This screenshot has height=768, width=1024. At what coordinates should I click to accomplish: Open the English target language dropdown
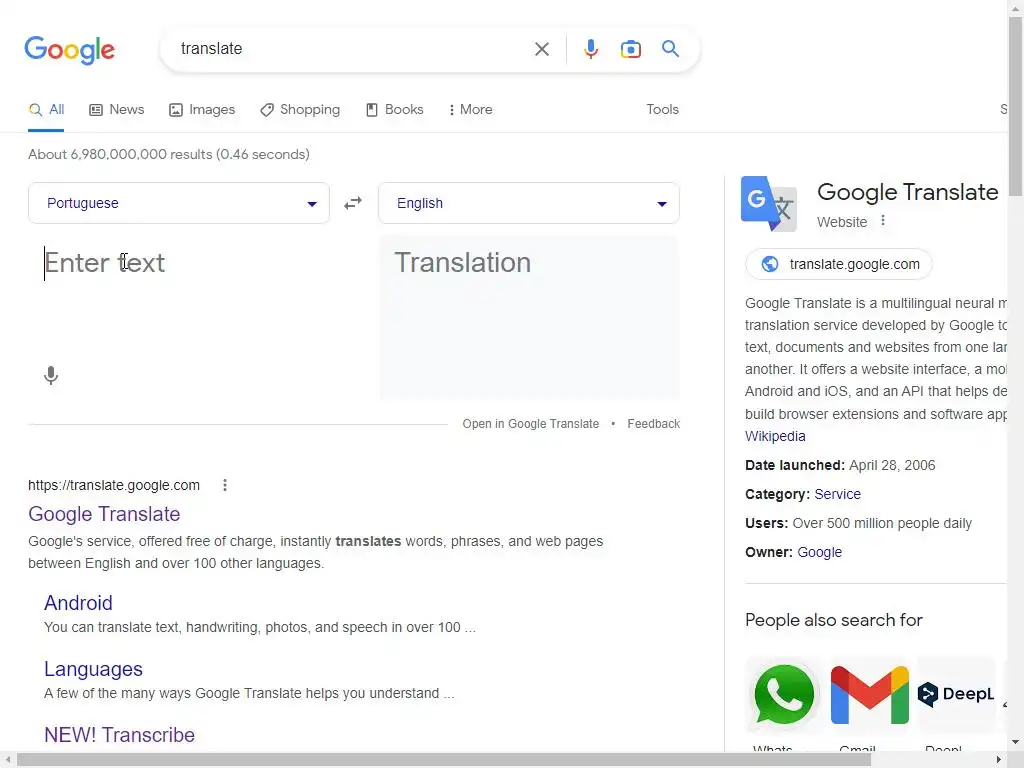pos(529,203)
